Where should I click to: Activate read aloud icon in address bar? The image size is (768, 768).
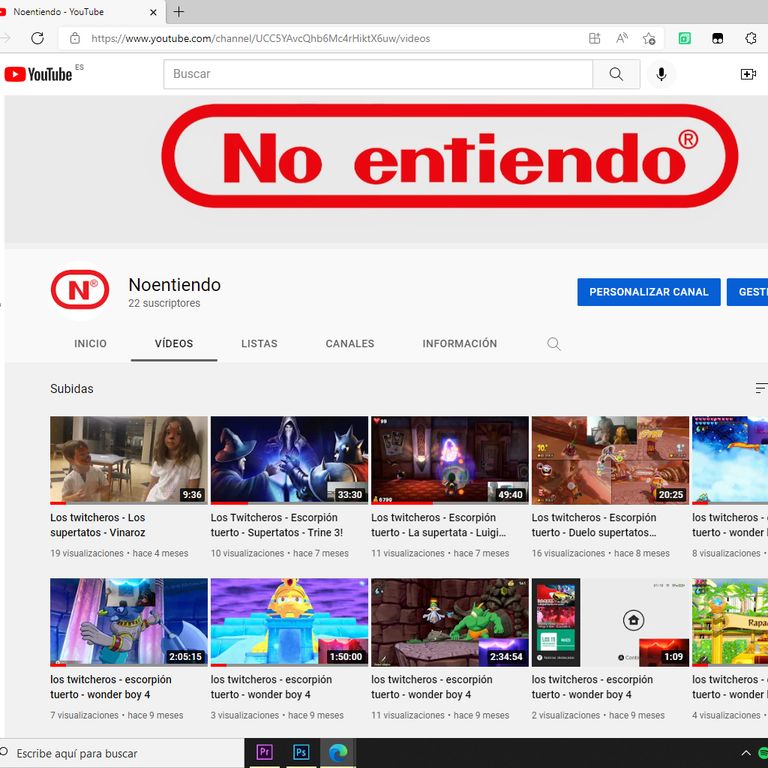622,38
